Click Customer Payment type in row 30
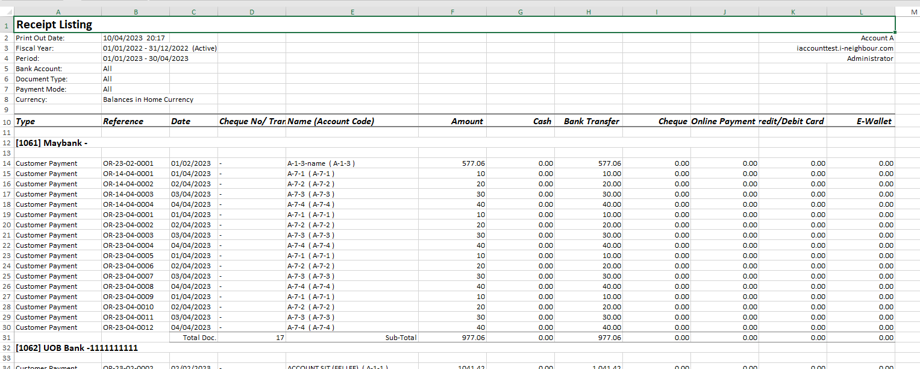This screenshot has width=920, height=369. point(58,327)
